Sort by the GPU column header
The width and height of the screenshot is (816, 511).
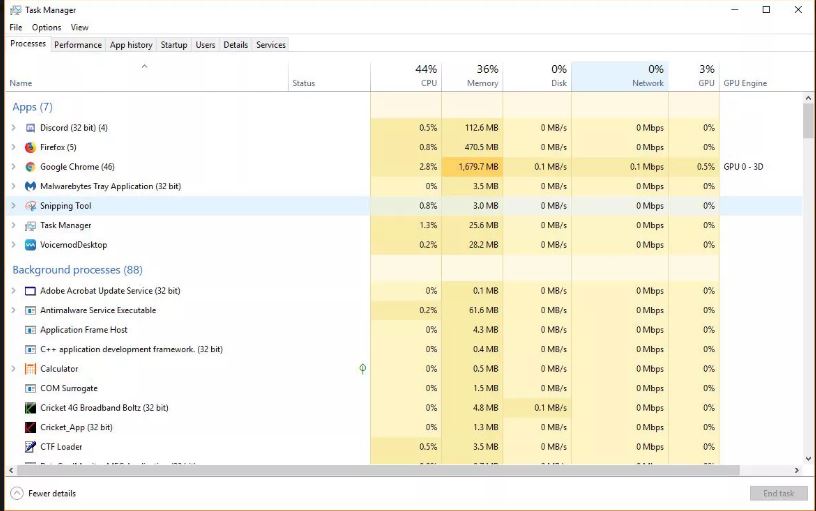pos(694,76)
